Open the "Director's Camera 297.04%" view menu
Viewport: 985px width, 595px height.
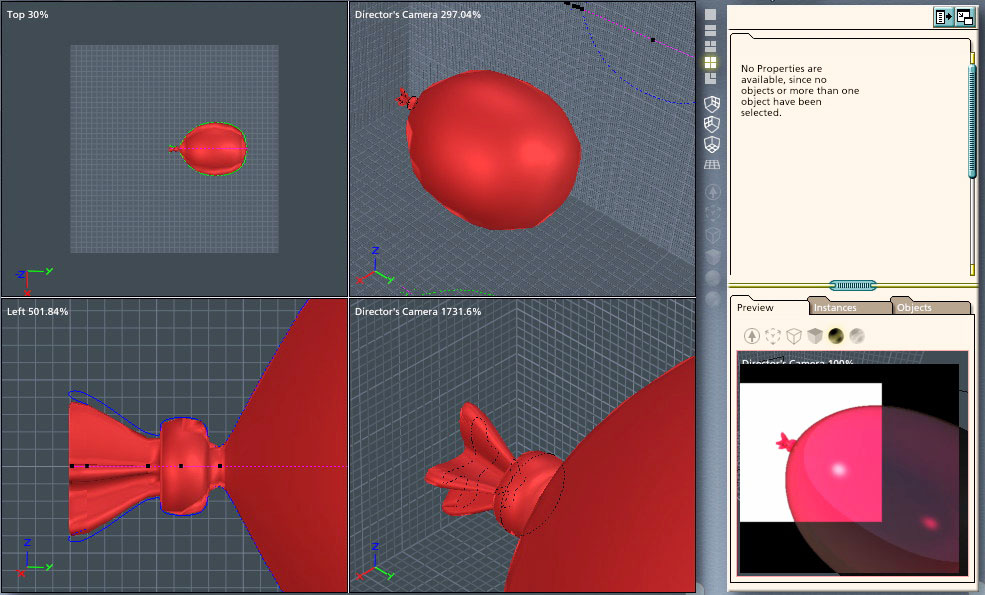[x=417, y=14]
